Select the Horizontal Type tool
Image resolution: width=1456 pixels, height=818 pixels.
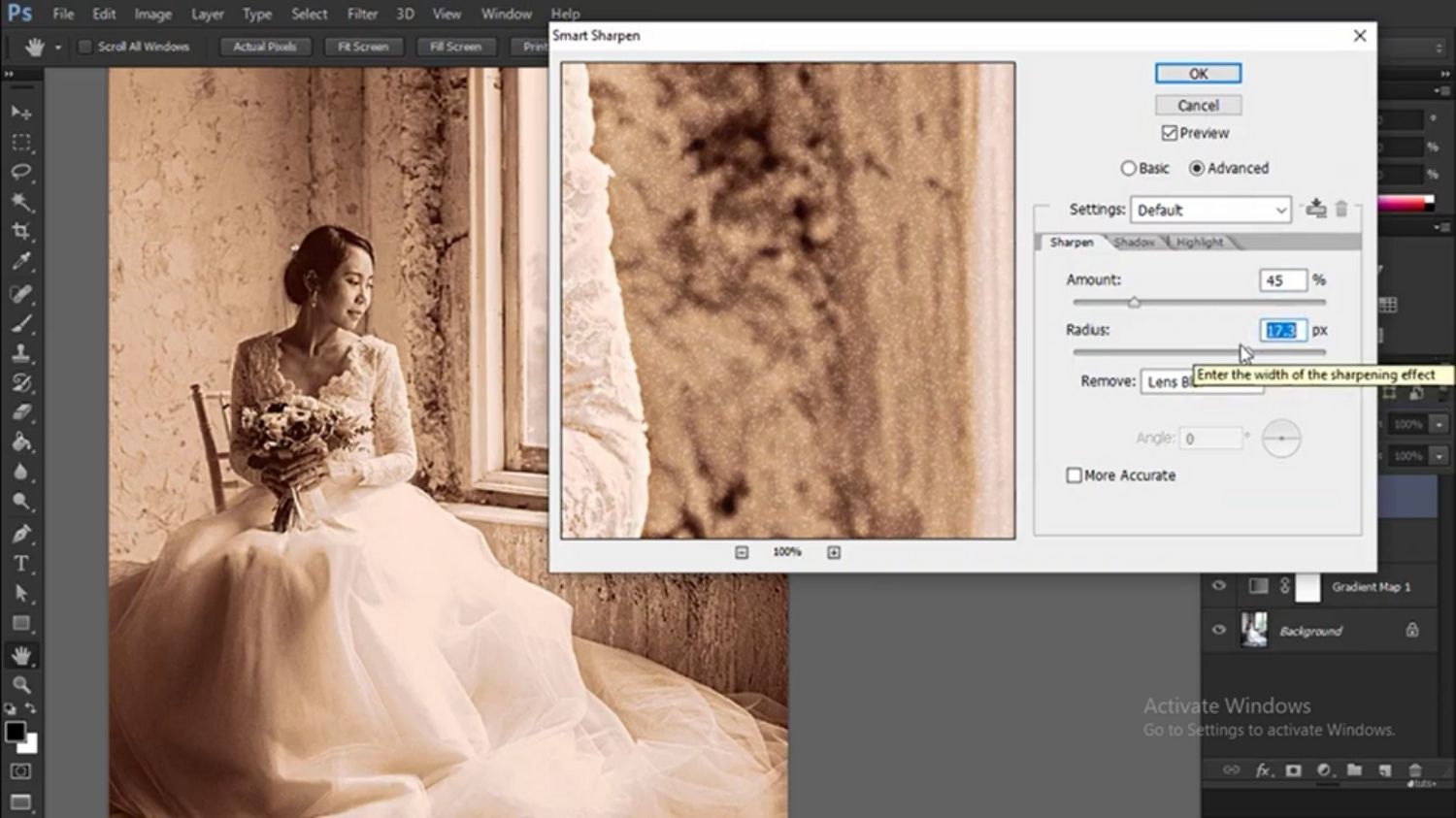pyautogui.click(x=20, y=563)
